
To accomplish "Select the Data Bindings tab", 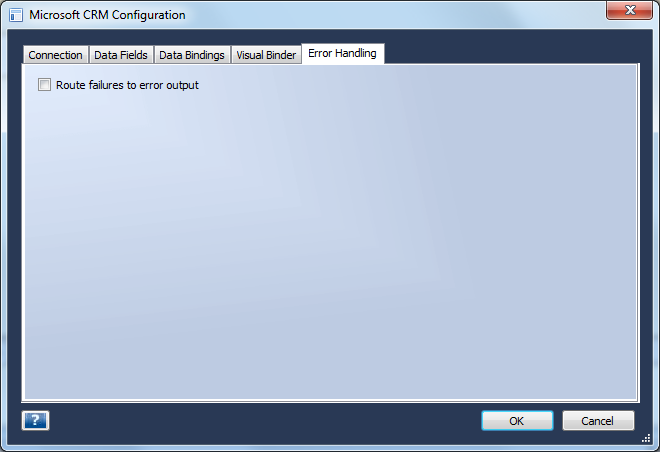I will [x=192, y=55].
